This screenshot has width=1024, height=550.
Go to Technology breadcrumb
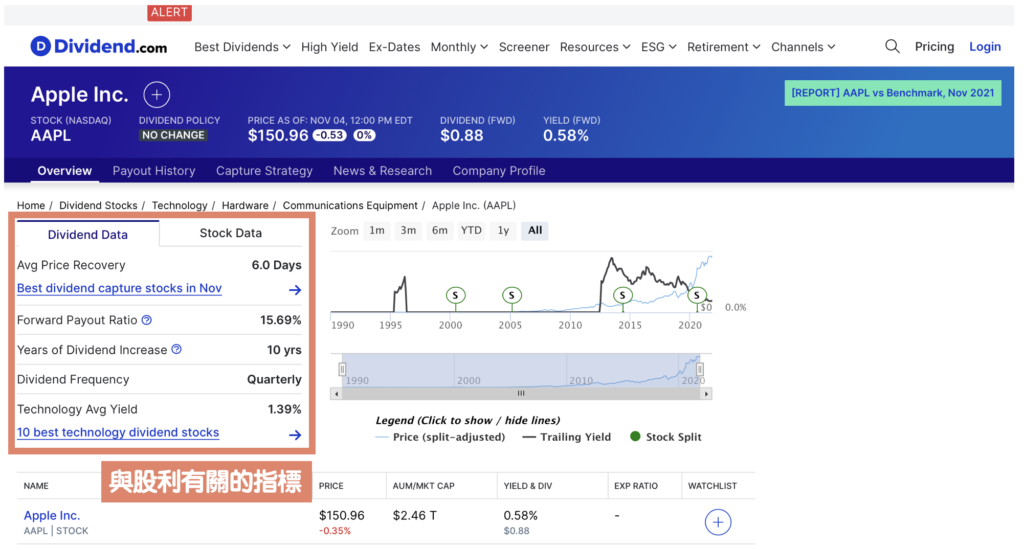click(180, 205)
